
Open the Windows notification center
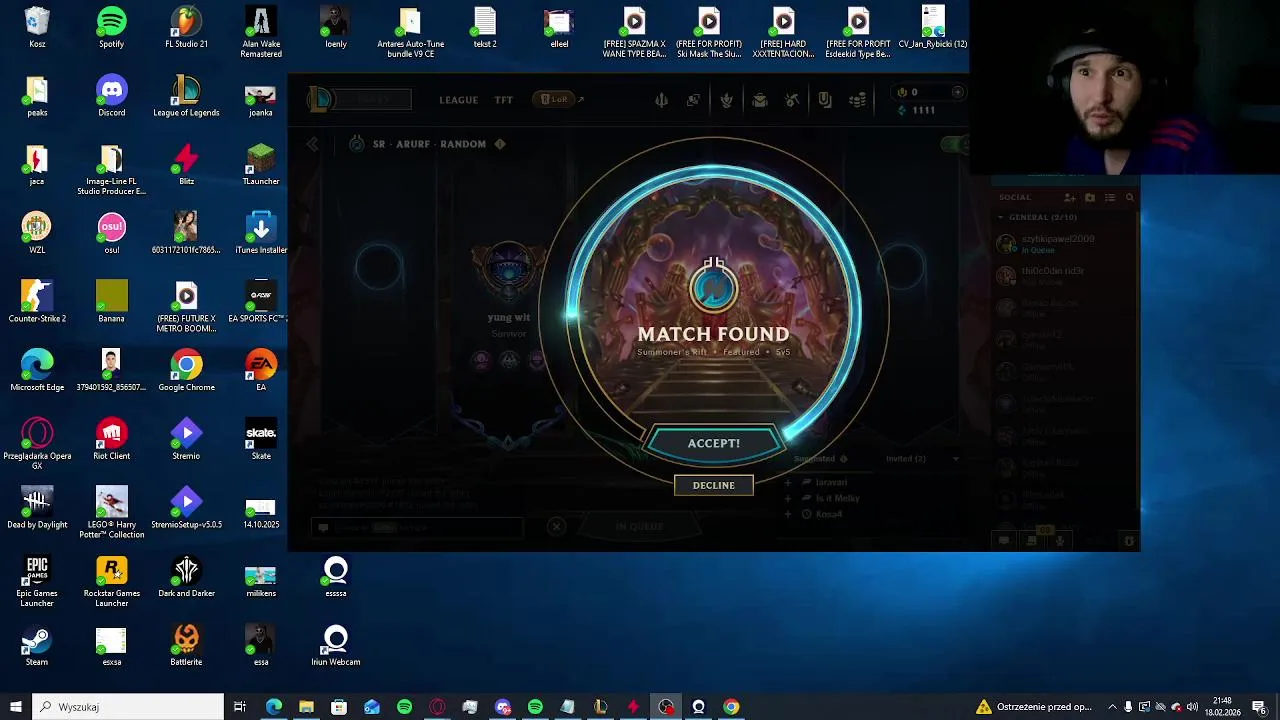[x=1259, y=707]
